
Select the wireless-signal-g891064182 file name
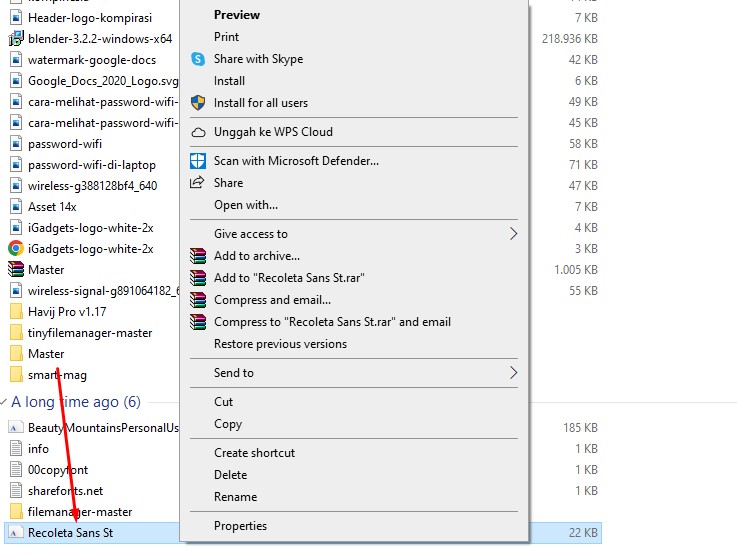[104, 291]
